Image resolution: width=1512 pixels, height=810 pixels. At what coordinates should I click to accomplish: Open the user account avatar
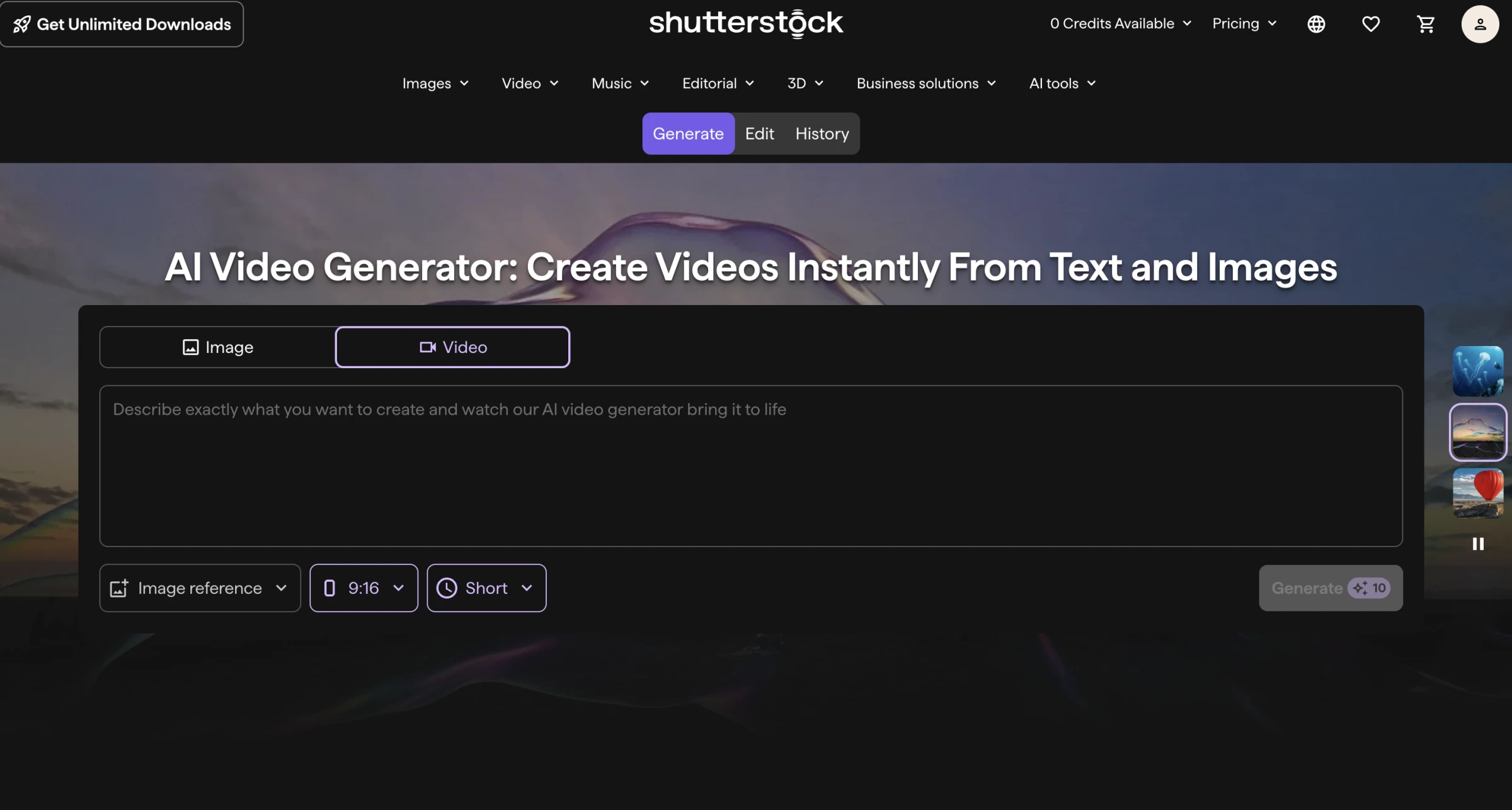coord(1480,24)
